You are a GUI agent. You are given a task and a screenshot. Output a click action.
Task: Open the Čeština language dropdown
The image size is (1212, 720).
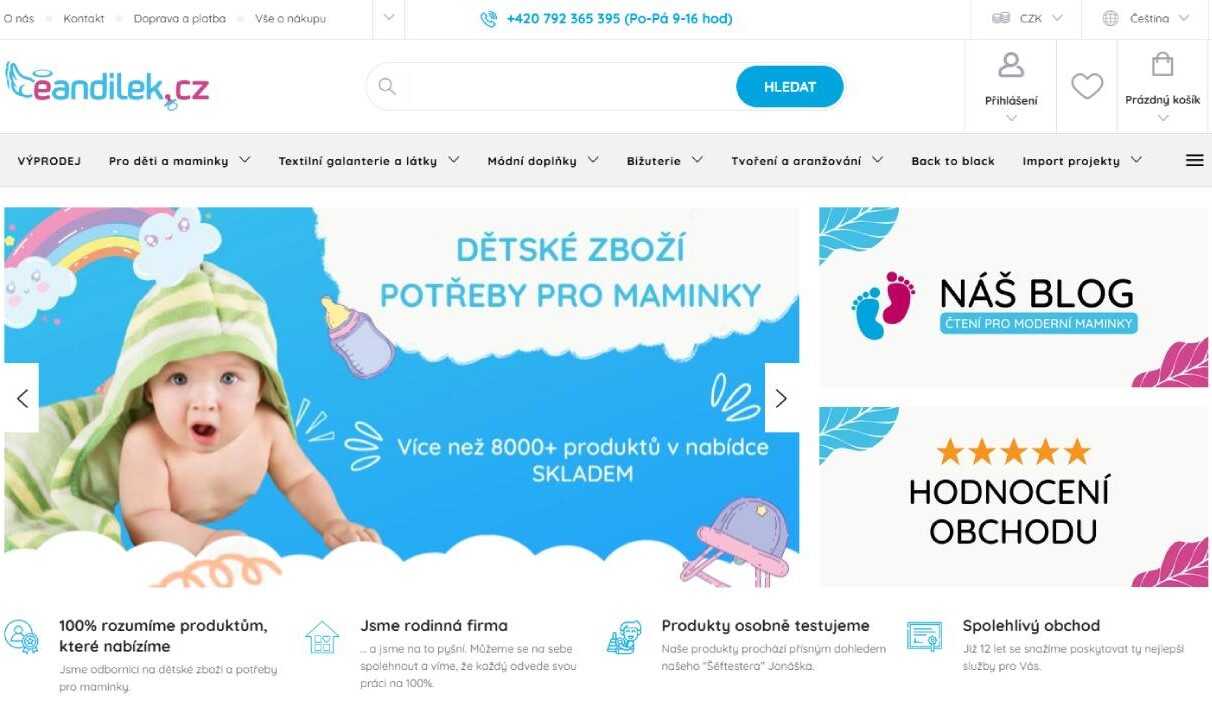1146,19
